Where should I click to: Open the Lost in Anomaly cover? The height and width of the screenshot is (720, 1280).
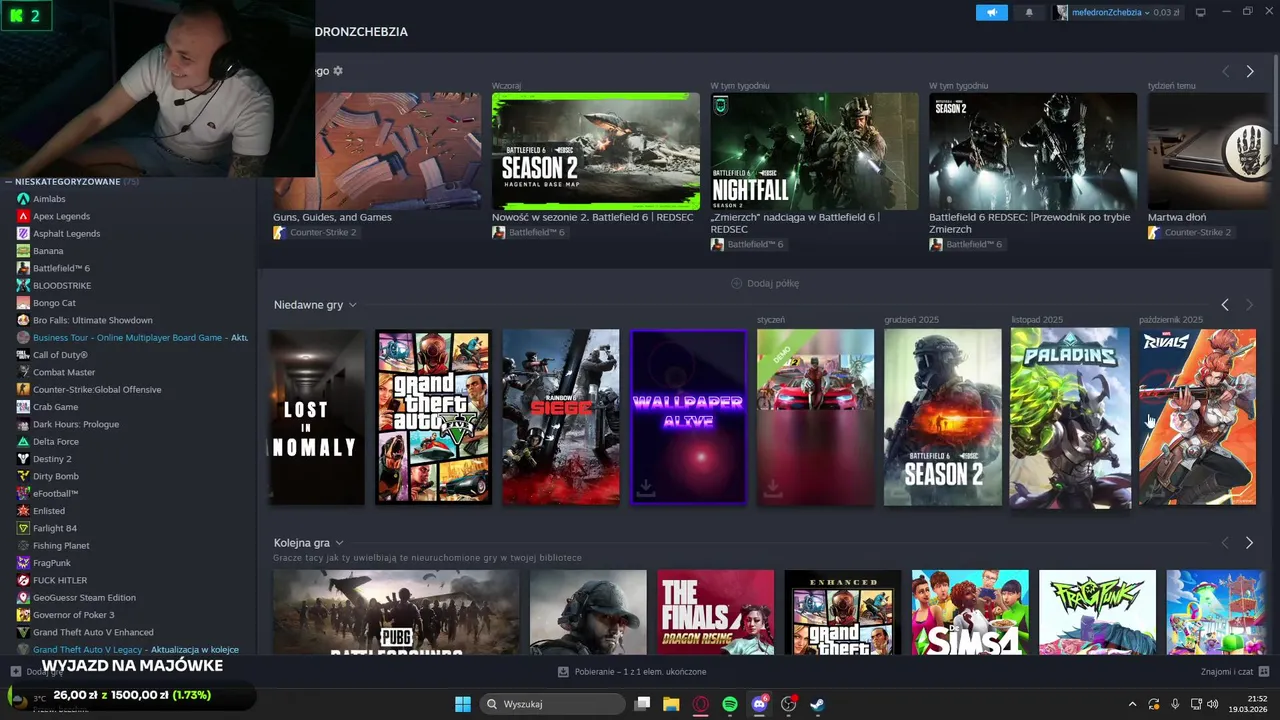pyautogui.click(x=317, y=417)
